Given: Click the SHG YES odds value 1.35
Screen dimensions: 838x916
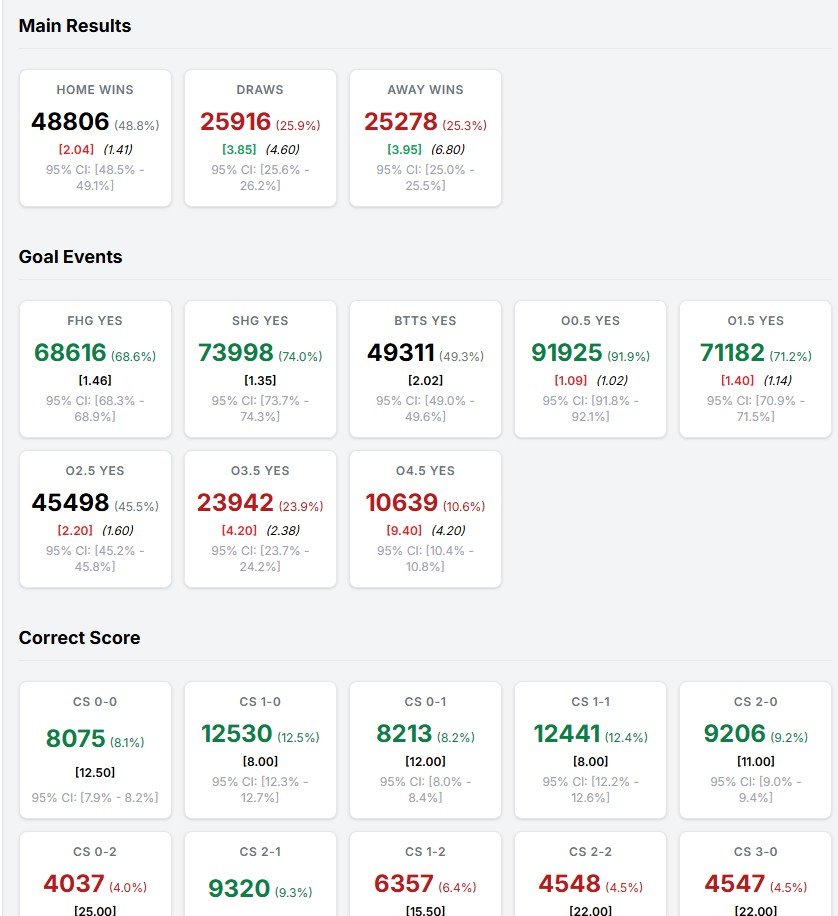Looking at the screenshot, I should tap(260, 380).
